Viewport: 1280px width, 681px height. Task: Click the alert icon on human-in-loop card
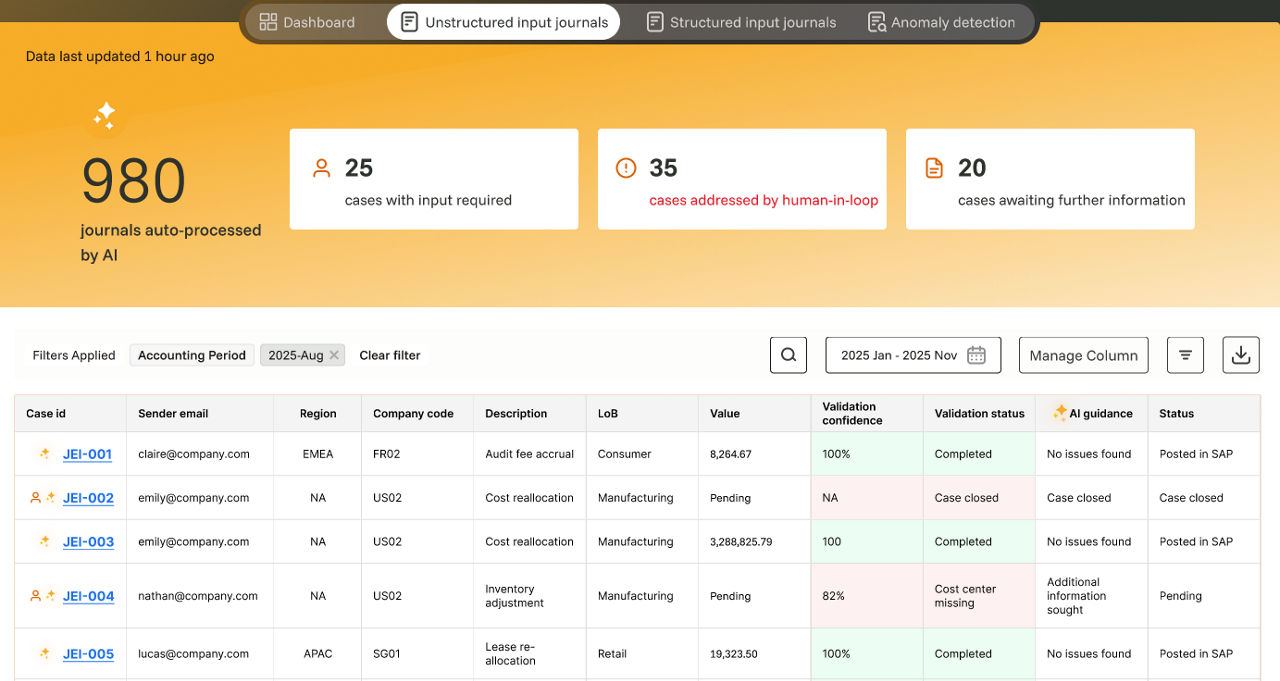click(626, 168)
